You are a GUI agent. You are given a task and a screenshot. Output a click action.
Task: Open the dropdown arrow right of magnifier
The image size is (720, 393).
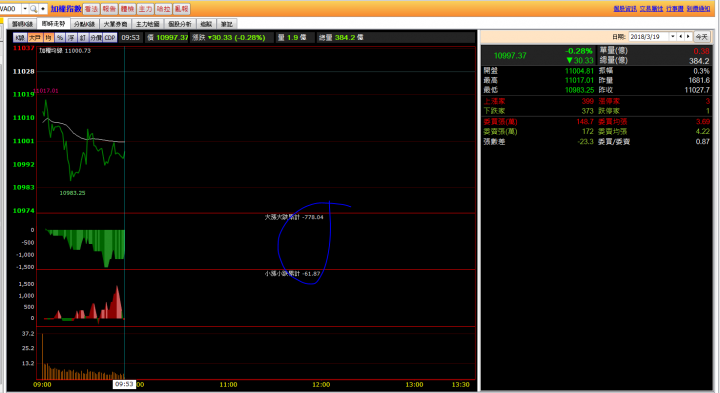pos(43,9)
